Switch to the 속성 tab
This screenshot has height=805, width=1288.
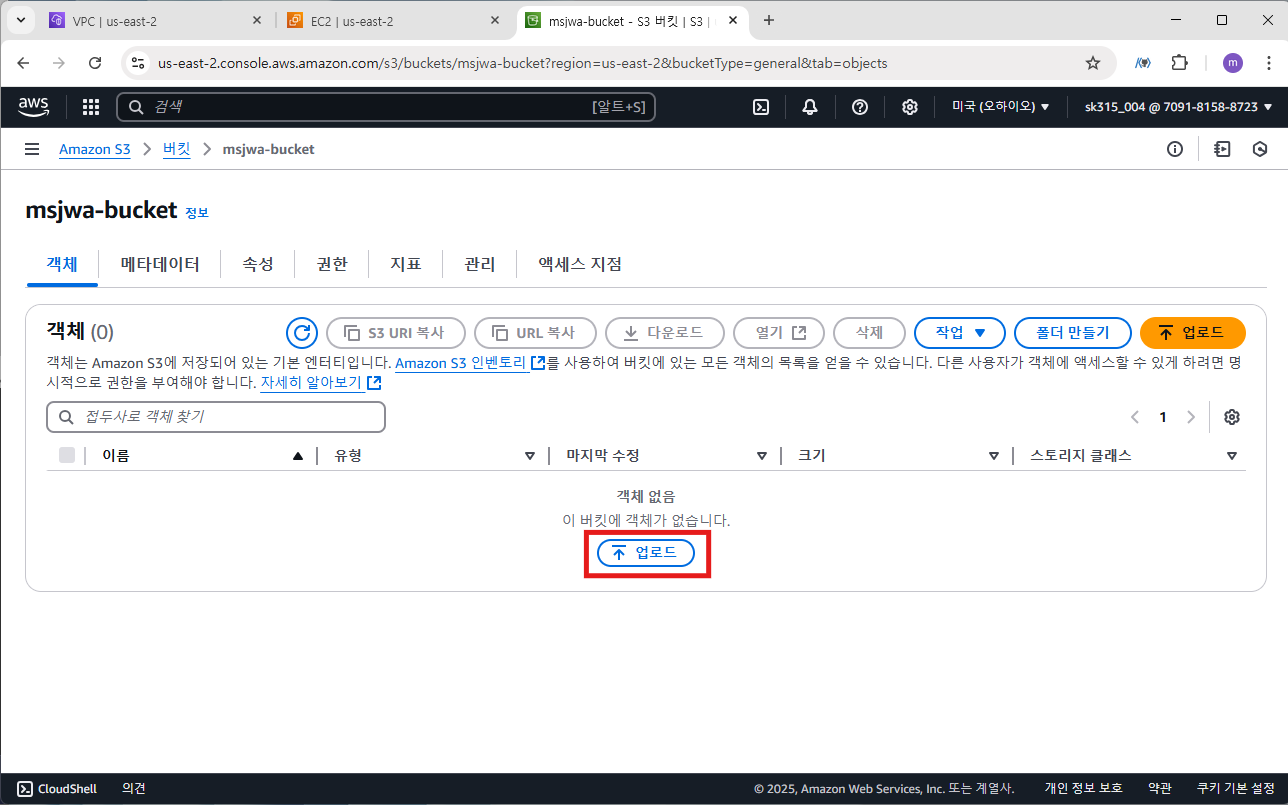pyautogui.click(x=258, y=264)
